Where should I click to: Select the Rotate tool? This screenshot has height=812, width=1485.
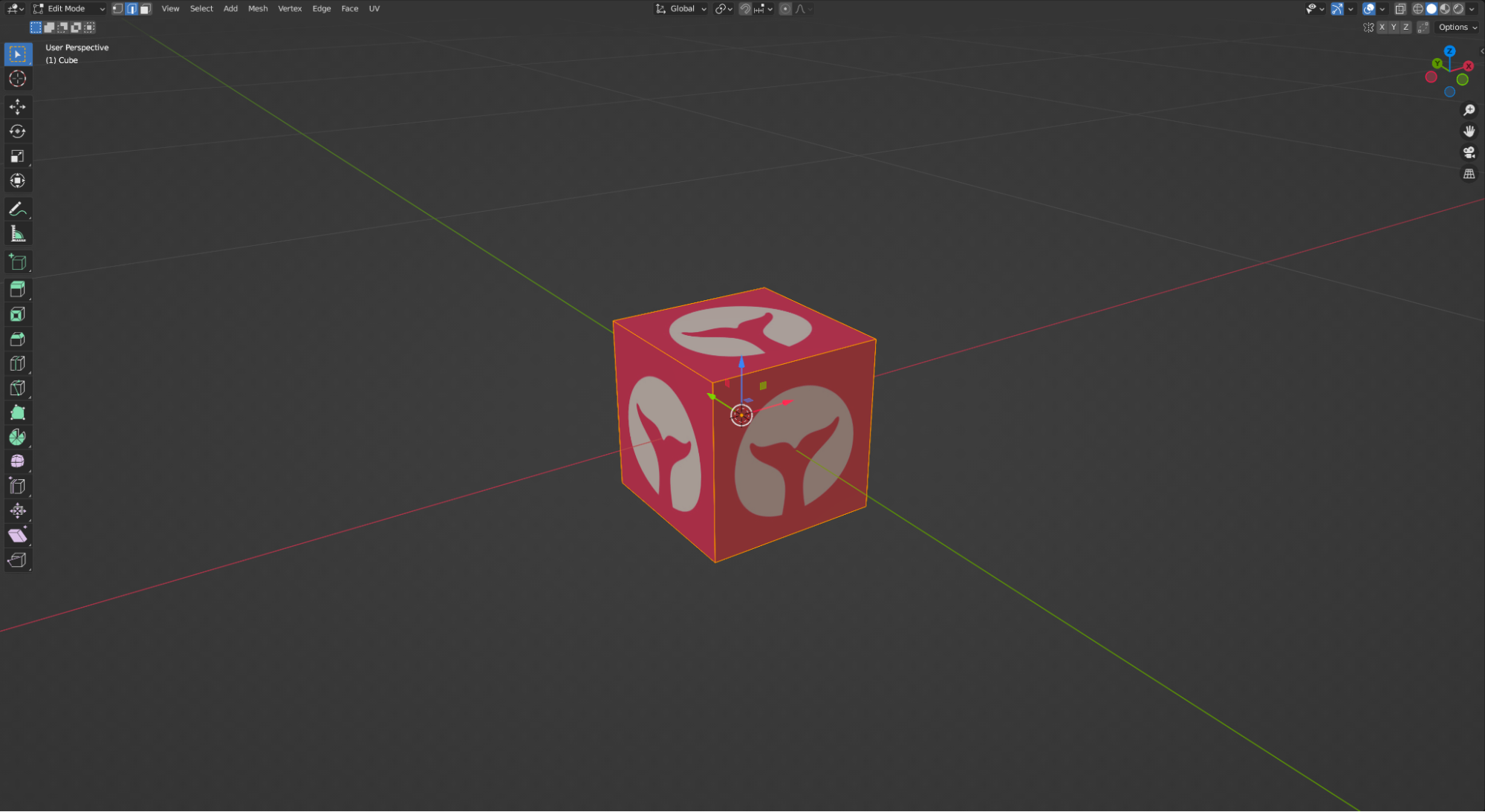pos(17,131)
